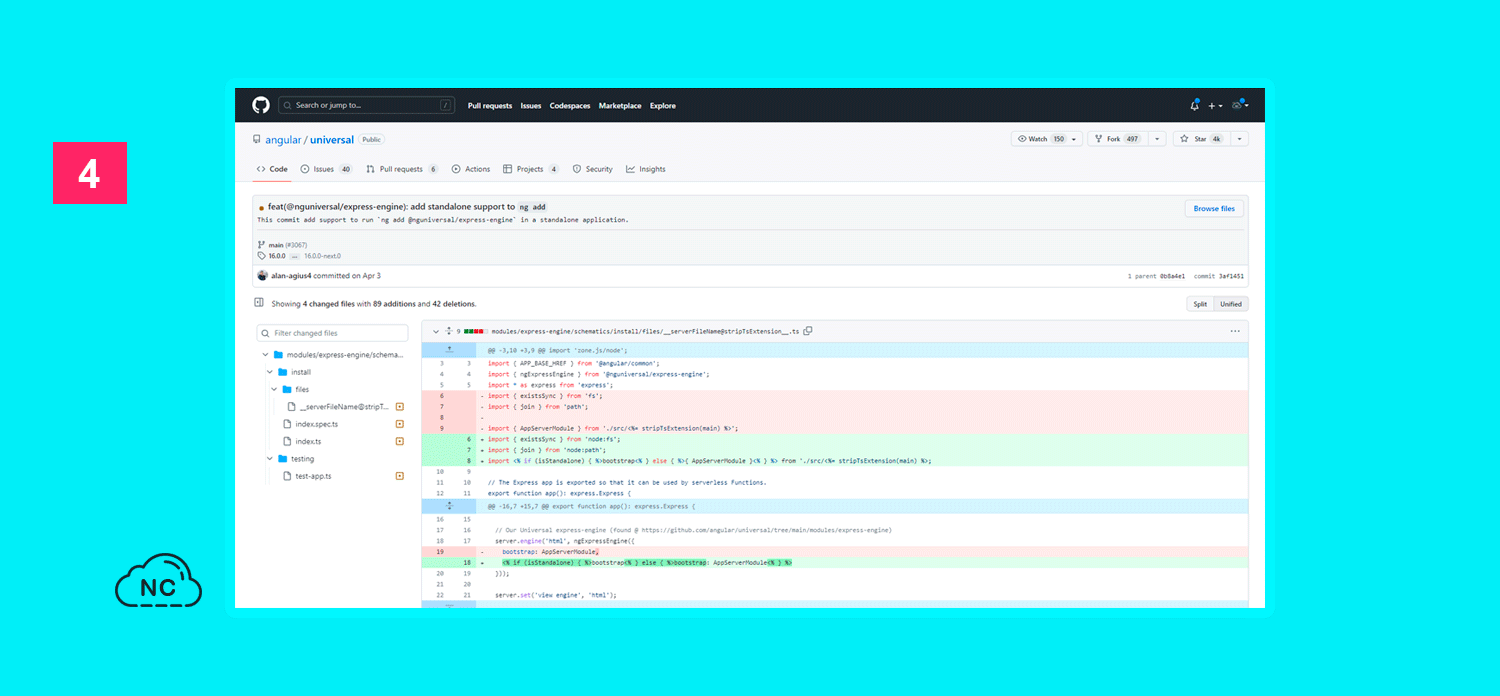1500x696 pixels.
Task: Click the Browse files button
Action: pyautogui.click(x=1214, y=208)
